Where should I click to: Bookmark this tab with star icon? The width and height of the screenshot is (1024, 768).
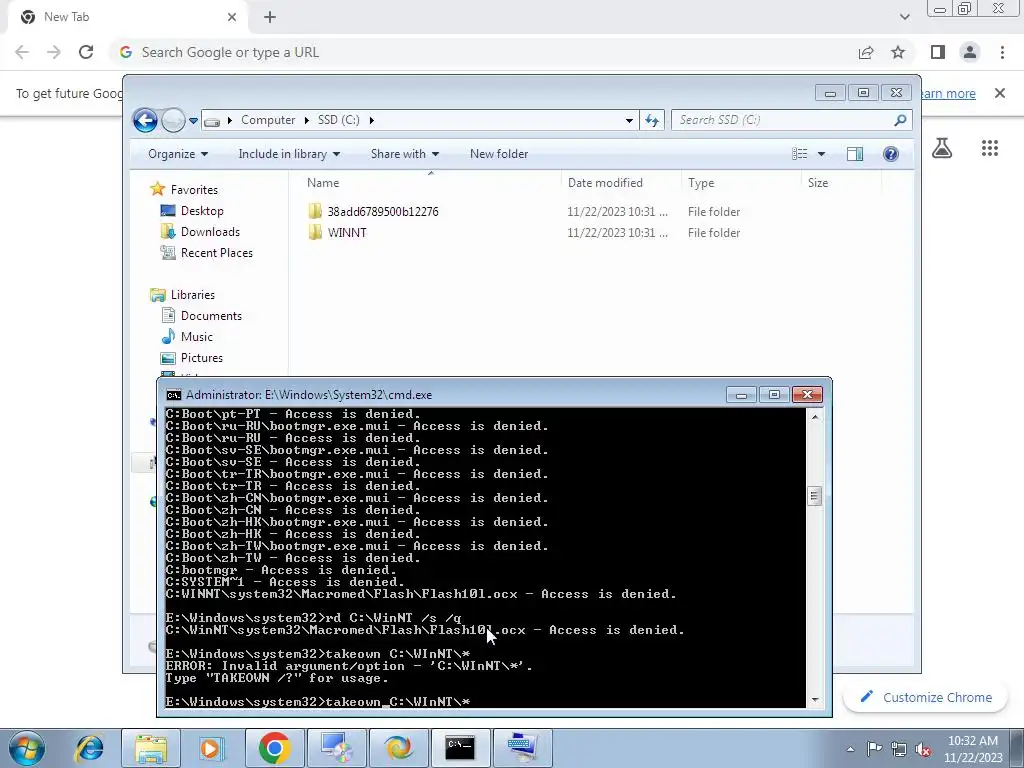coord(898,52)
